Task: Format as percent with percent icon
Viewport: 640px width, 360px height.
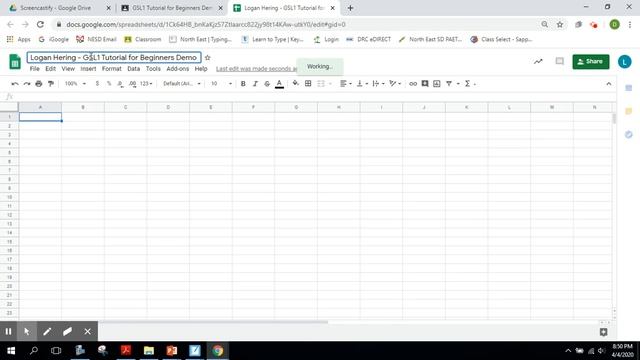Action: tap(109, 84)
